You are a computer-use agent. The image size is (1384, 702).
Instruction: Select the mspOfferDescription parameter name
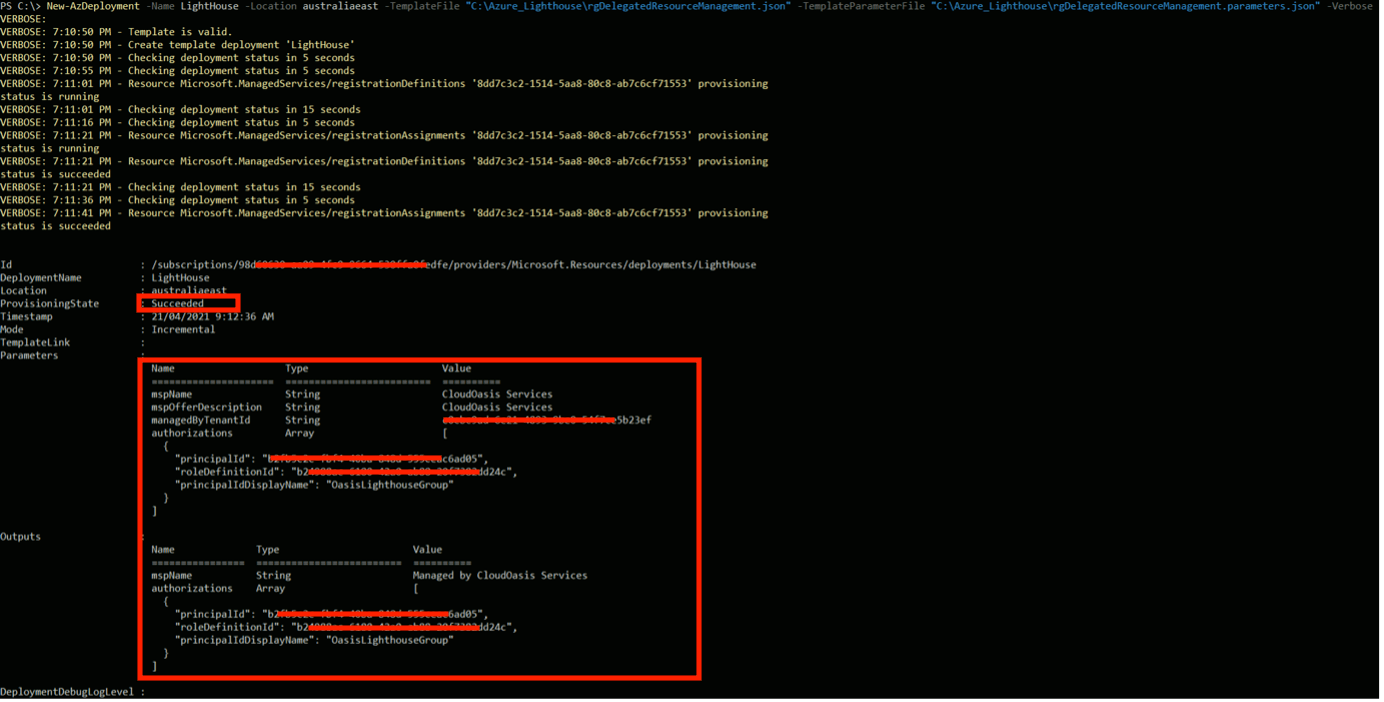point(207,408)
